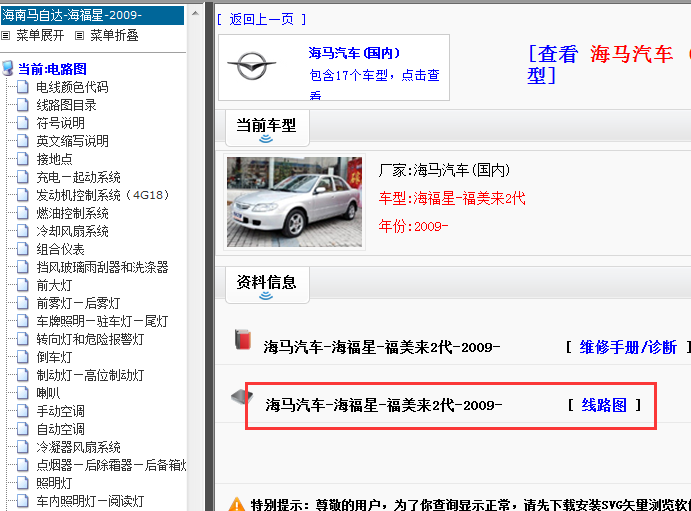691x511 pixels.
Task: Click 海马汽车-海福星-福美来2代-2009- in the 线路图 row
Action: 383,405
